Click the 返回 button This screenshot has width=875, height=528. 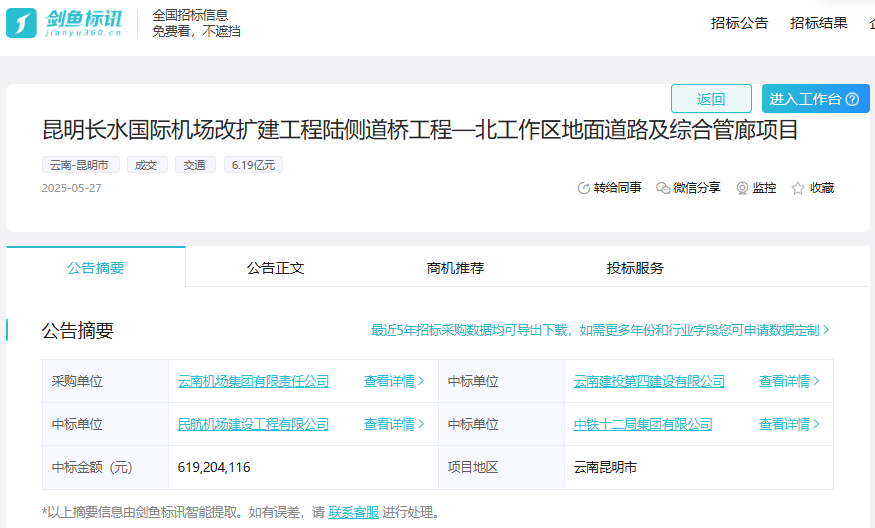(x=711, y=99)
